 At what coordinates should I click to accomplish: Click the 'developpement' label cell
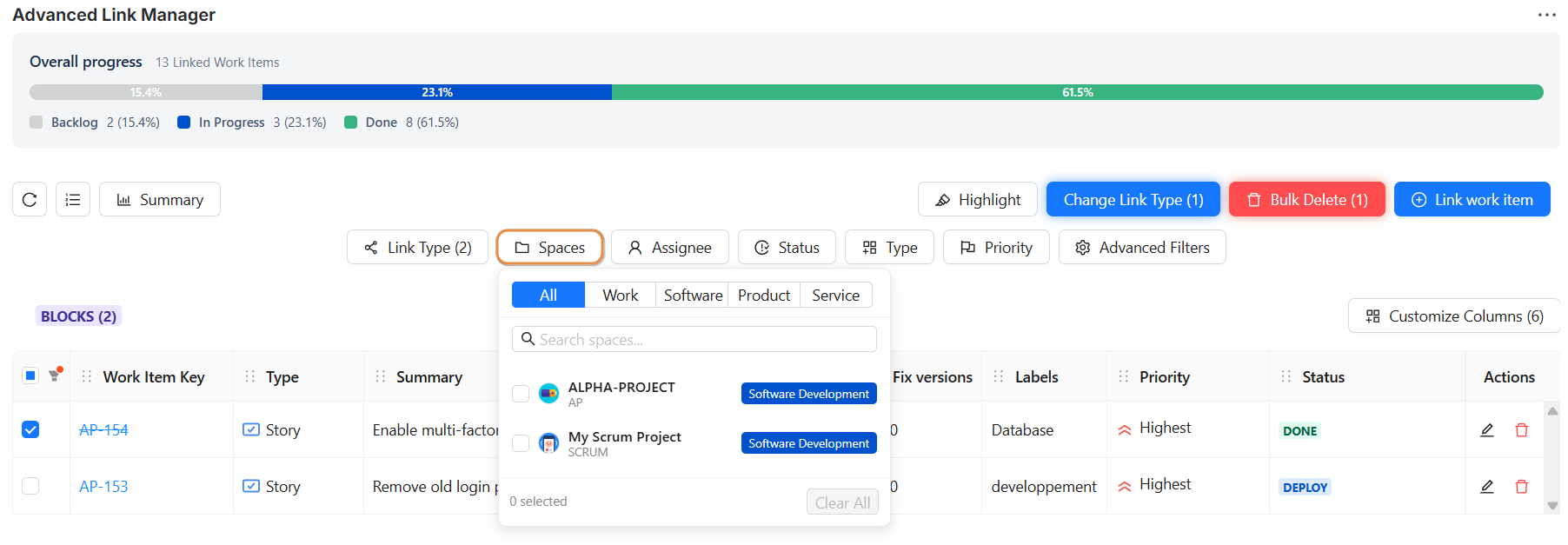(x=1044, y=486)
